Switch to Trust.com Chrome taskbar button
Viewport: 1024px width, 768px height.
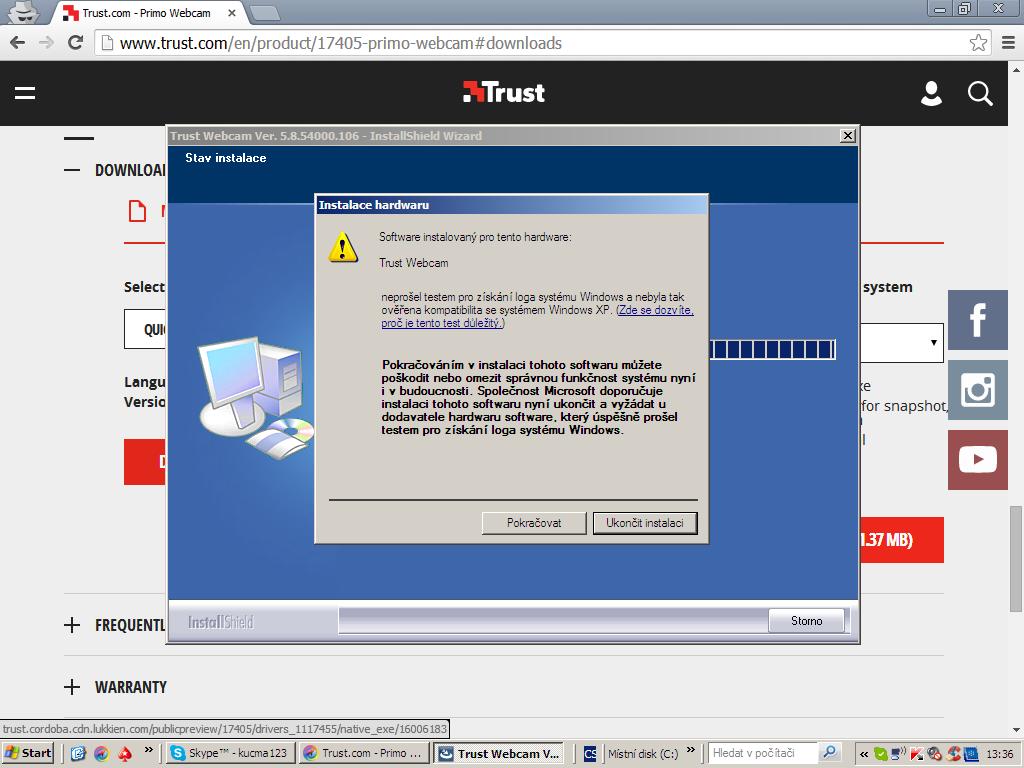[364, 753]
